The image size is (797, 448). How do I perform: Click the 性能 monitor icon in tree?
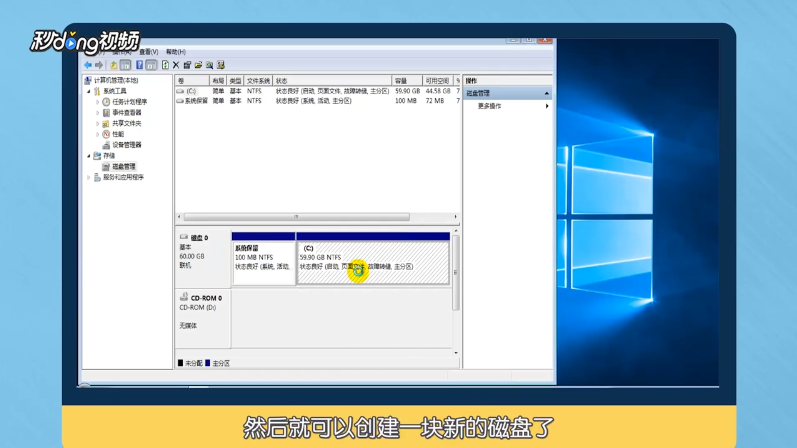tap(106, 134)
